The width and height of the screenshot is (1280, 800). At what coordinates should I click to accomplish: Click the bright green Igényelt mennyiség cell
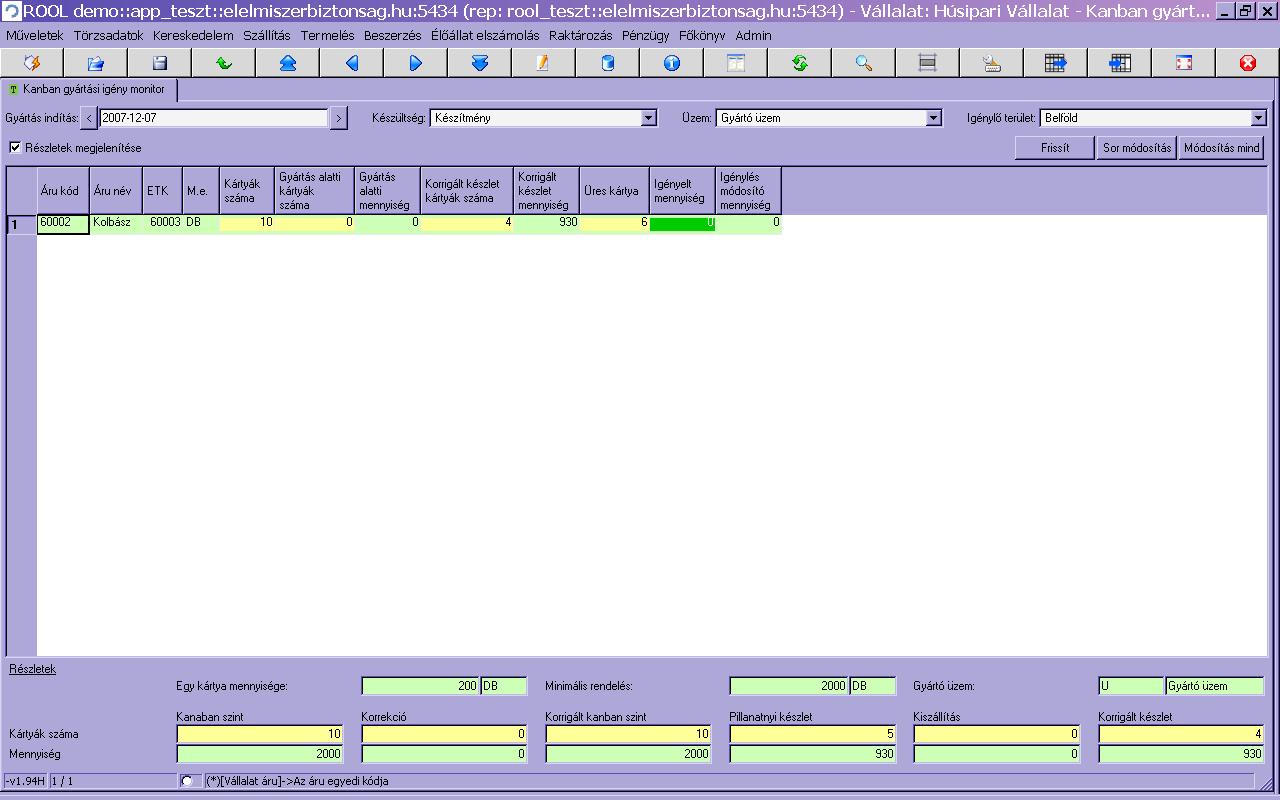point(682,224)
